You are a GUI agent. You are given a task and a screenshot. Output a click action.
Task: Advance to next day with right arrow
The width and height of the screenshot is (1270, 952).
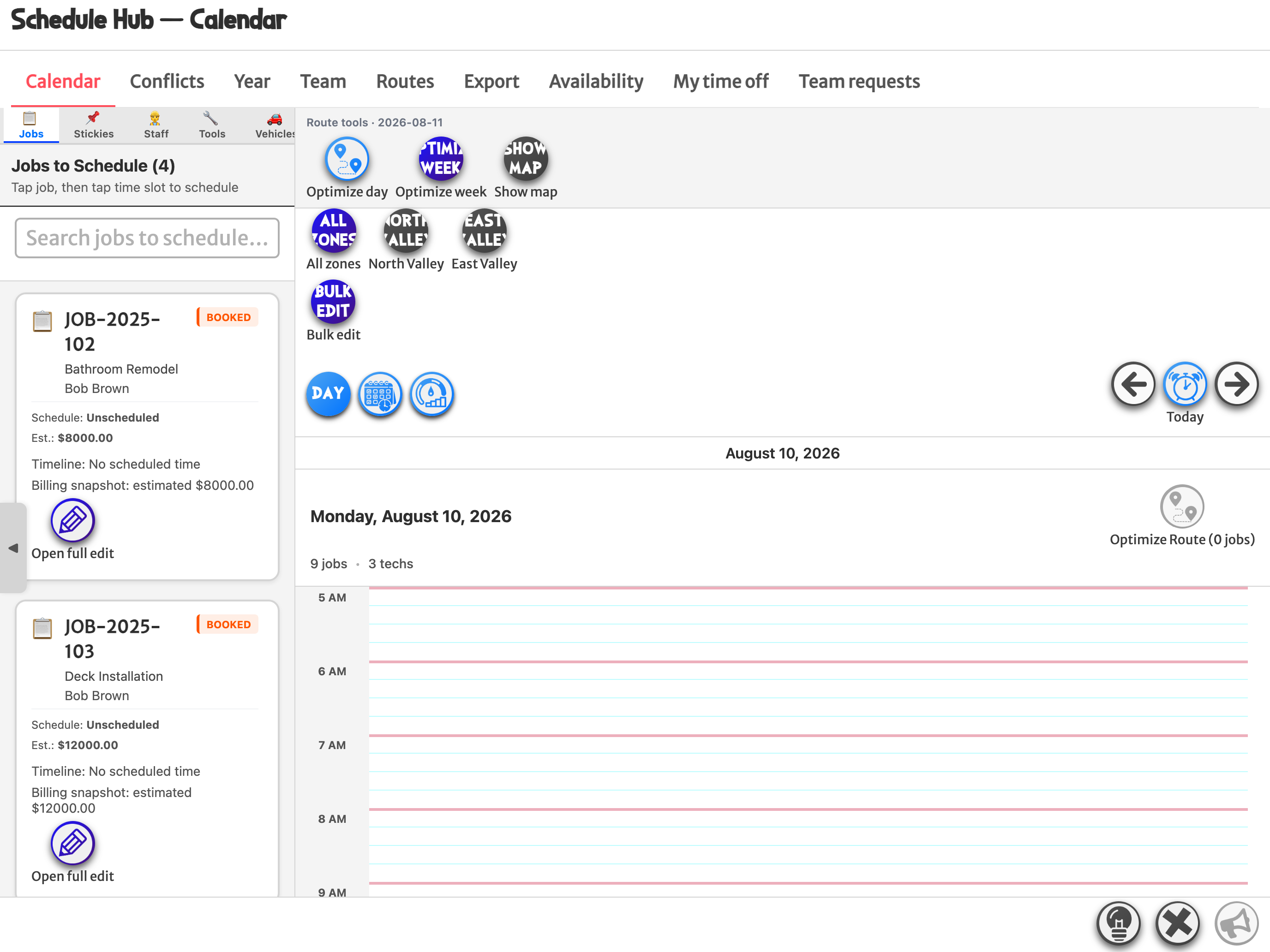pos(1236,384)
